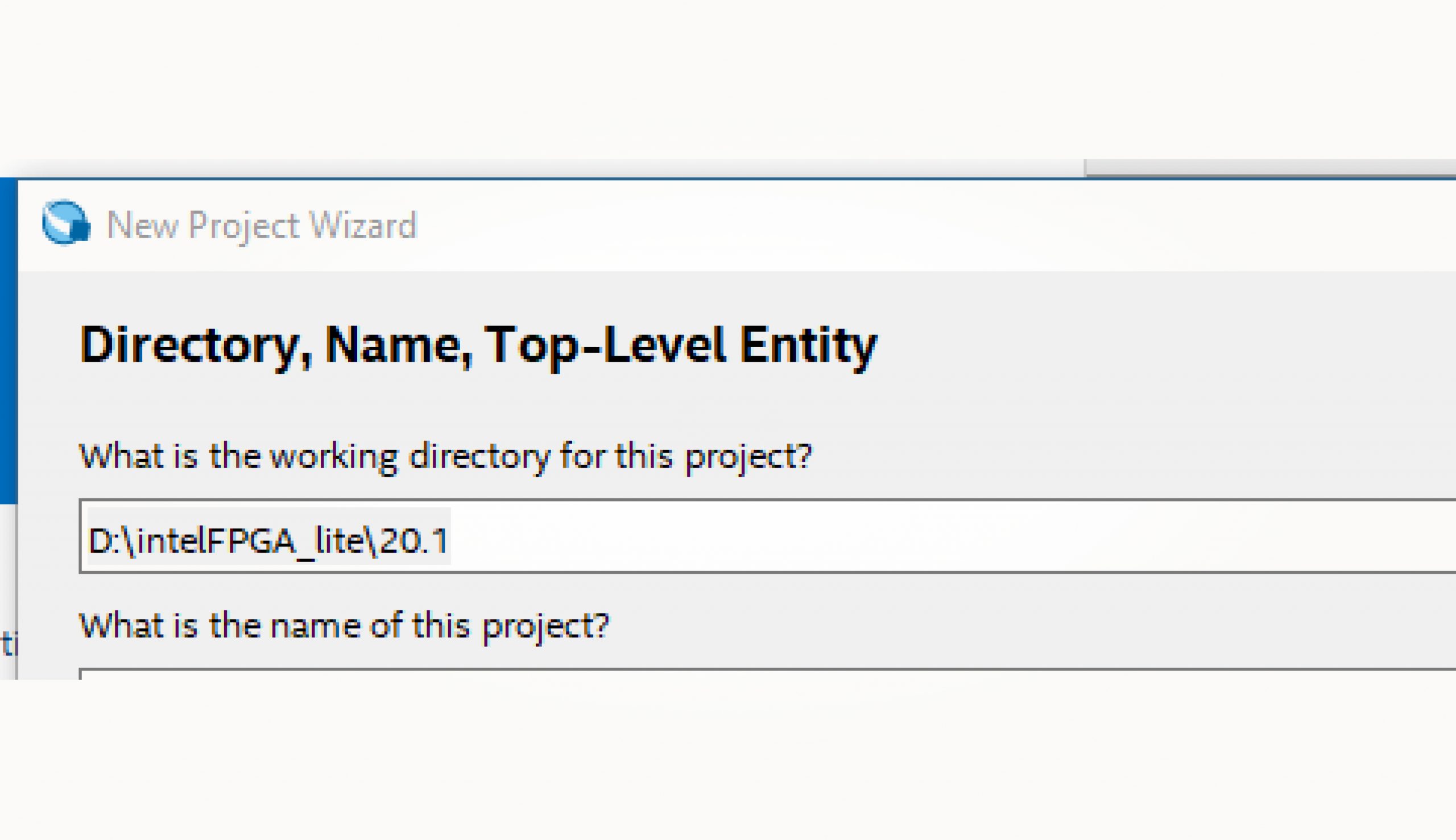
Task: Click the working directory question label
Action: [x=445, y=457]
